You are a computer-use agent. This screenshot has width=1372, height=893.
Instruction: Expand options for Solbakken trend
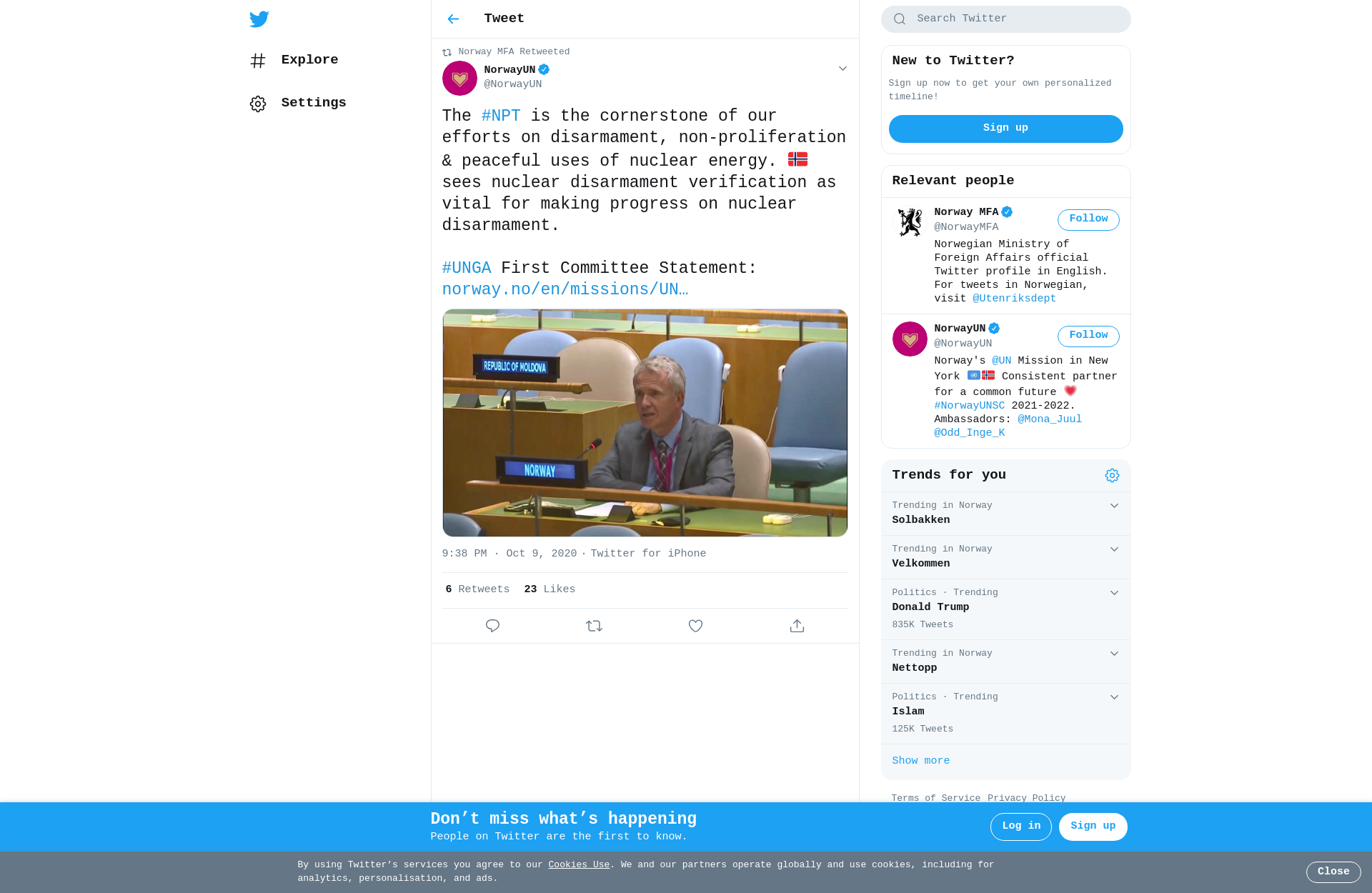(1114, 506)
